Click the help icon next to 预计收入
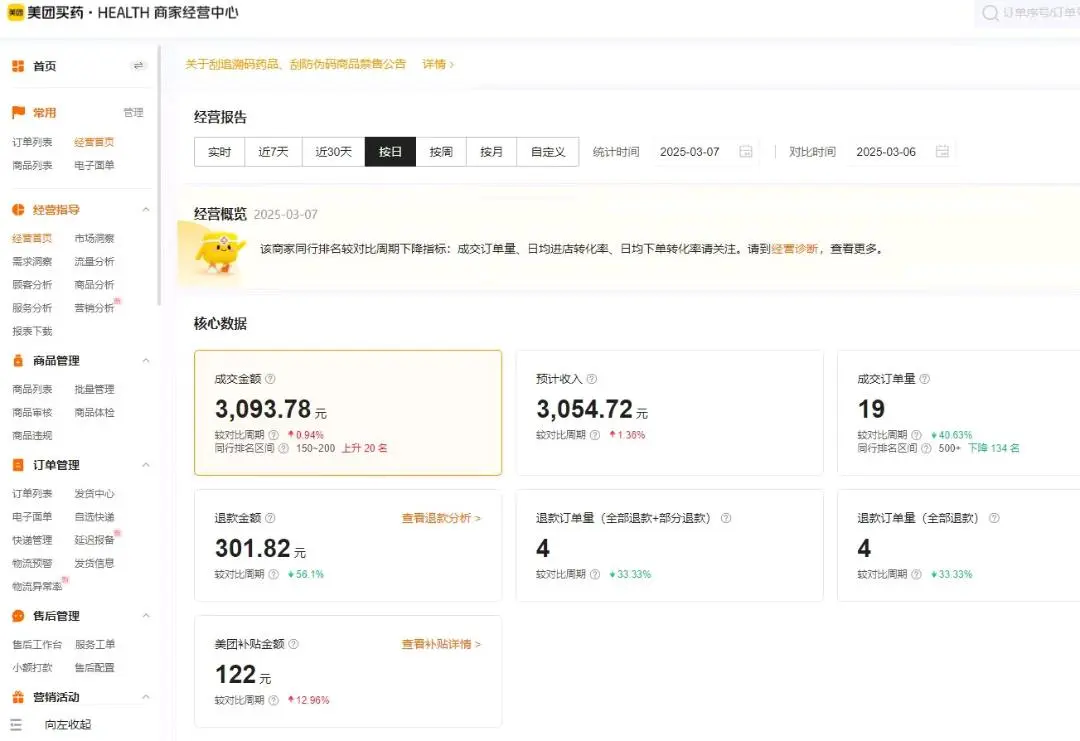The image size is (1080, 741). pyautogui.click(x=592, y=379)
